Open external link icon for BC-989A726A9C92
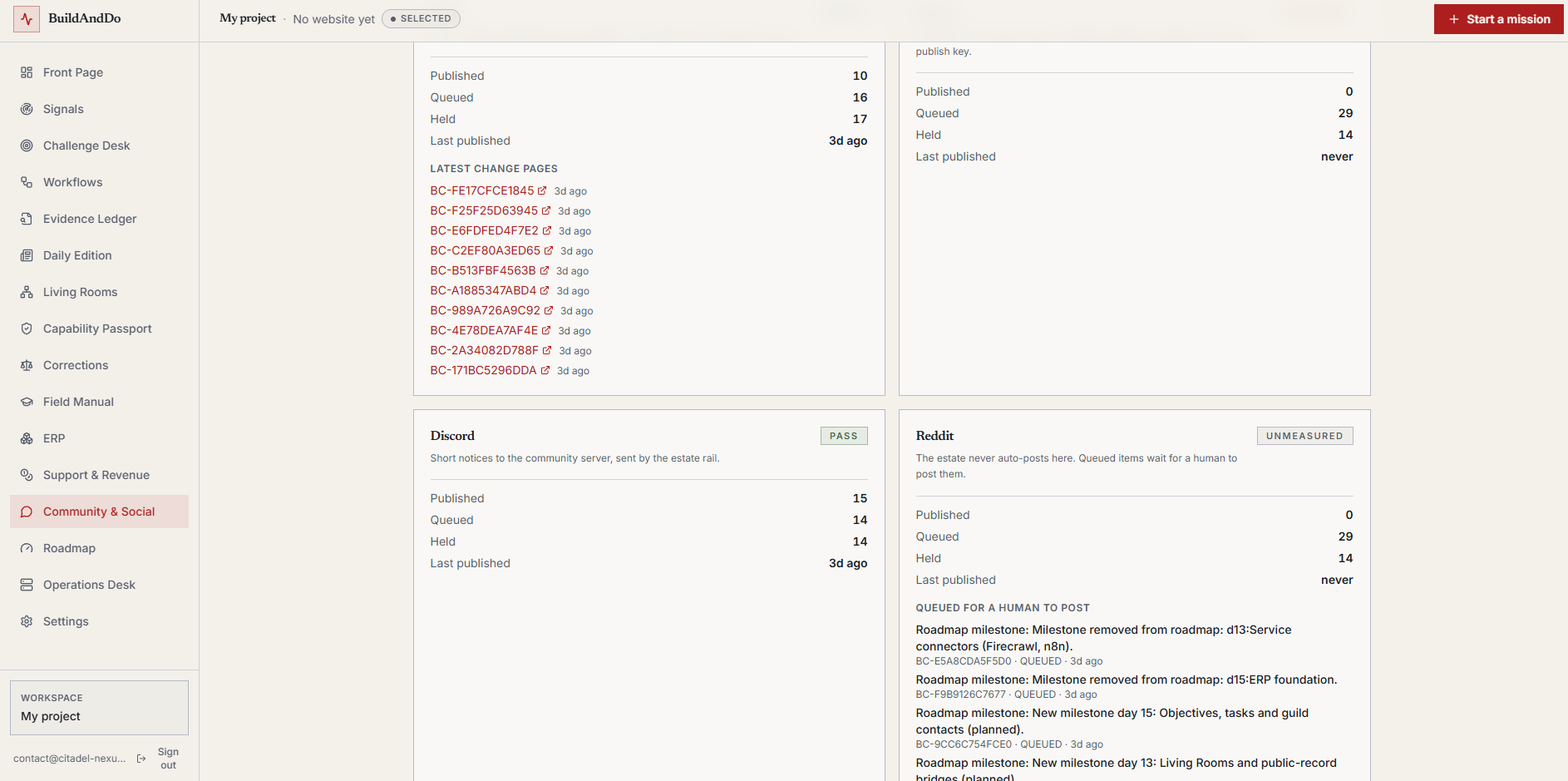This screenshot has width=1568, height=781. 549,310
